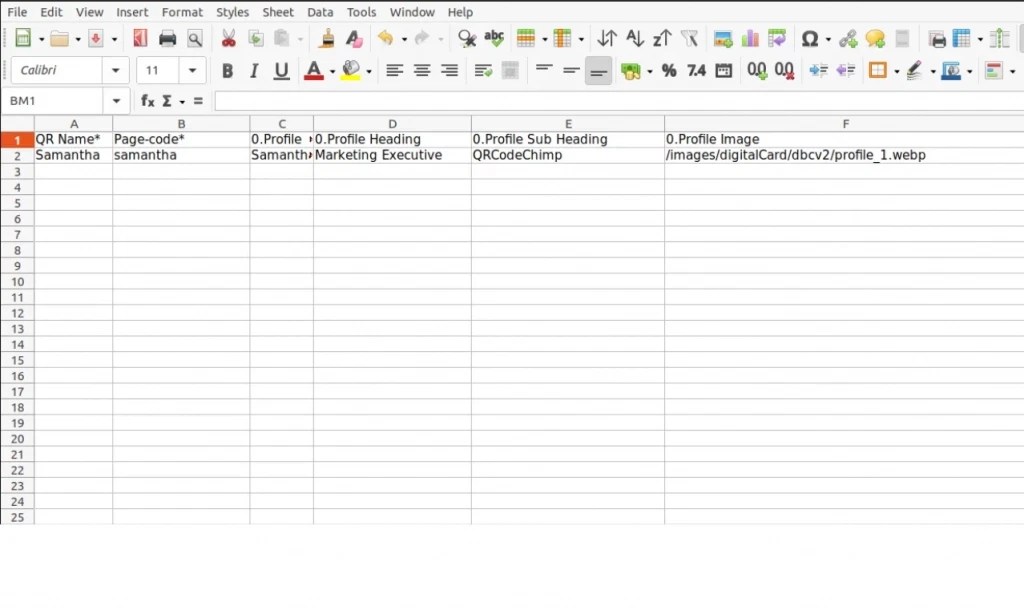The width and height of the screenshot is (1024, 615).
Task: Click the Cut scissors icon
Action: pyautogui.click(x=228, y=39)
